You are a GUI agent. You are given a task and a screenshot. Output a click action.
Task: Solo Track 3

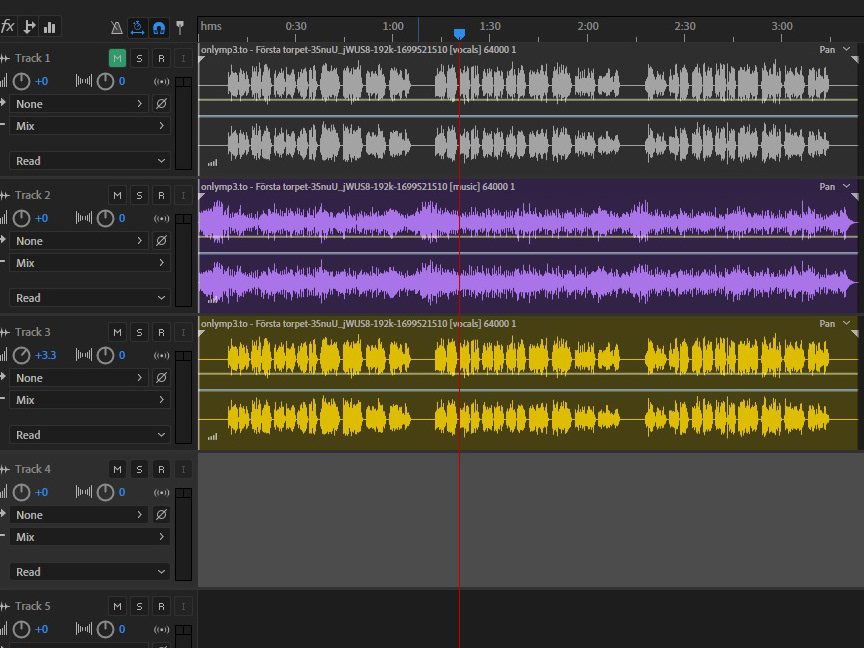[x=139, y=332]
